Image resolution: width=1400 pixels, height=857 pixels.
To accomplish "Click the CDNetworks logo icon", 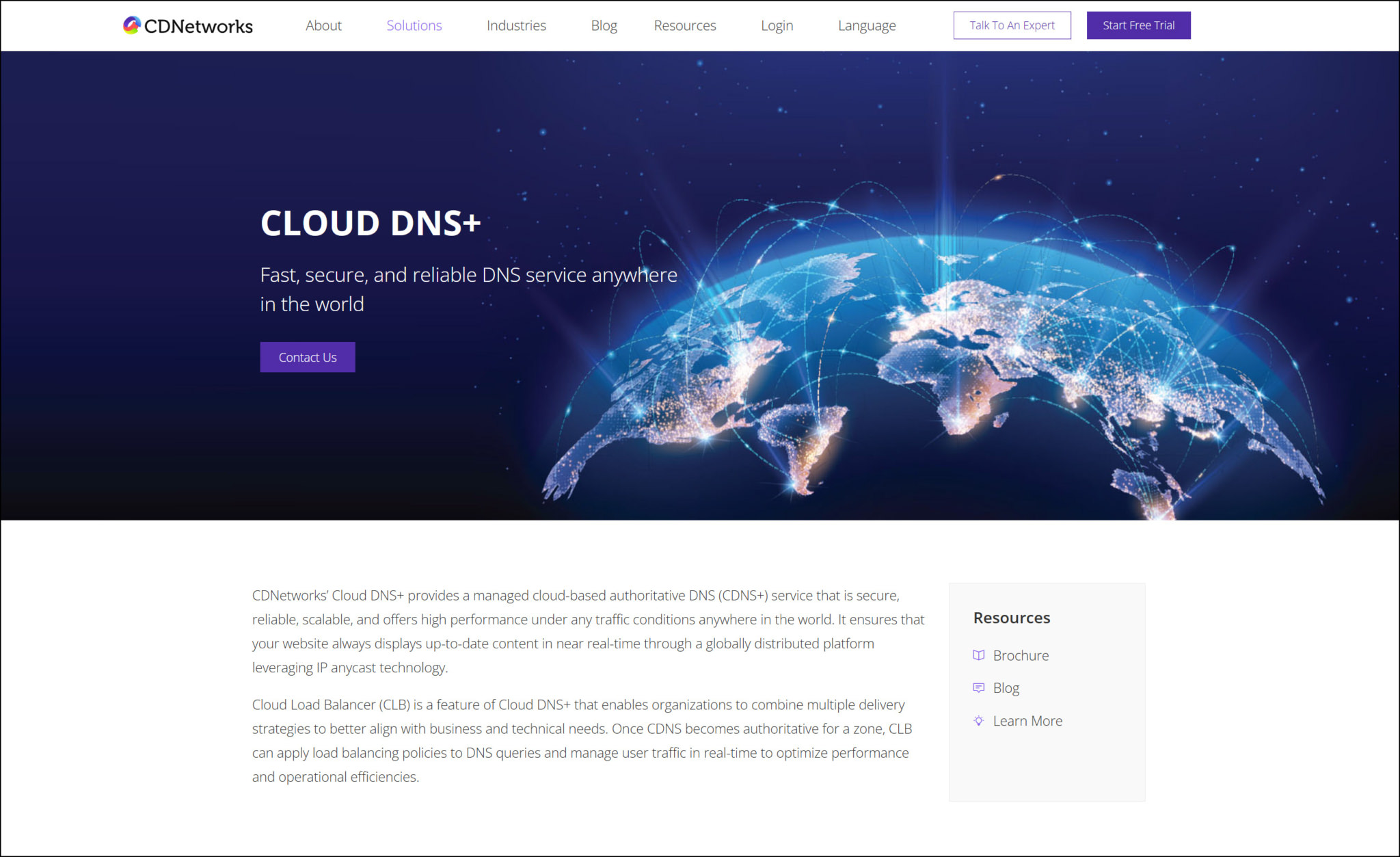I will [x=132, y=26].
